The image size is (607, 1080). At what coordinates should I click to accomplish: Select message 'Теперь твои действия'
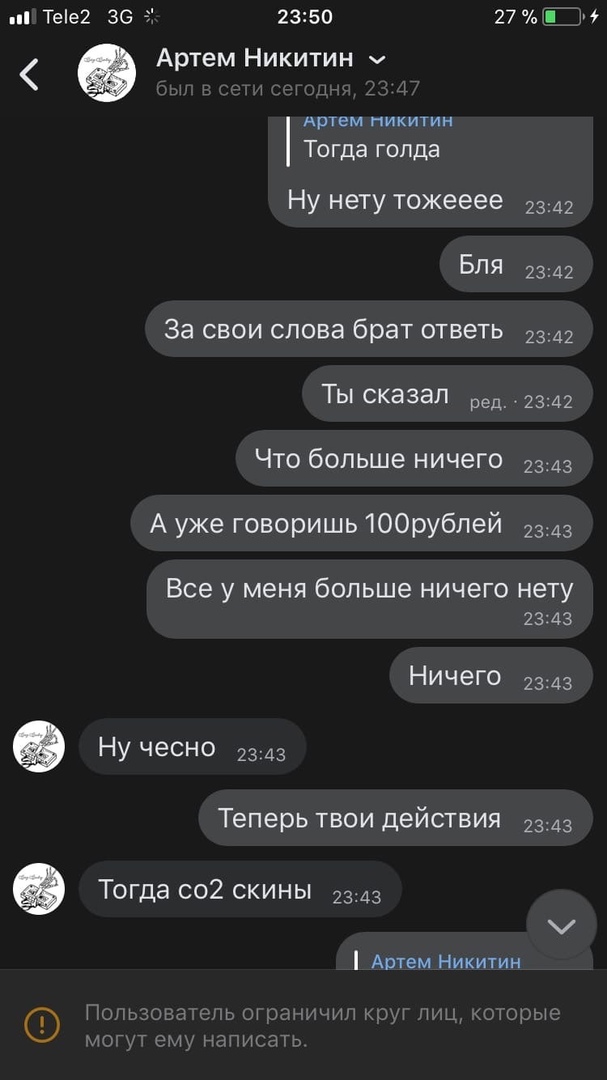pyautogui.click(x=395, y=818)
